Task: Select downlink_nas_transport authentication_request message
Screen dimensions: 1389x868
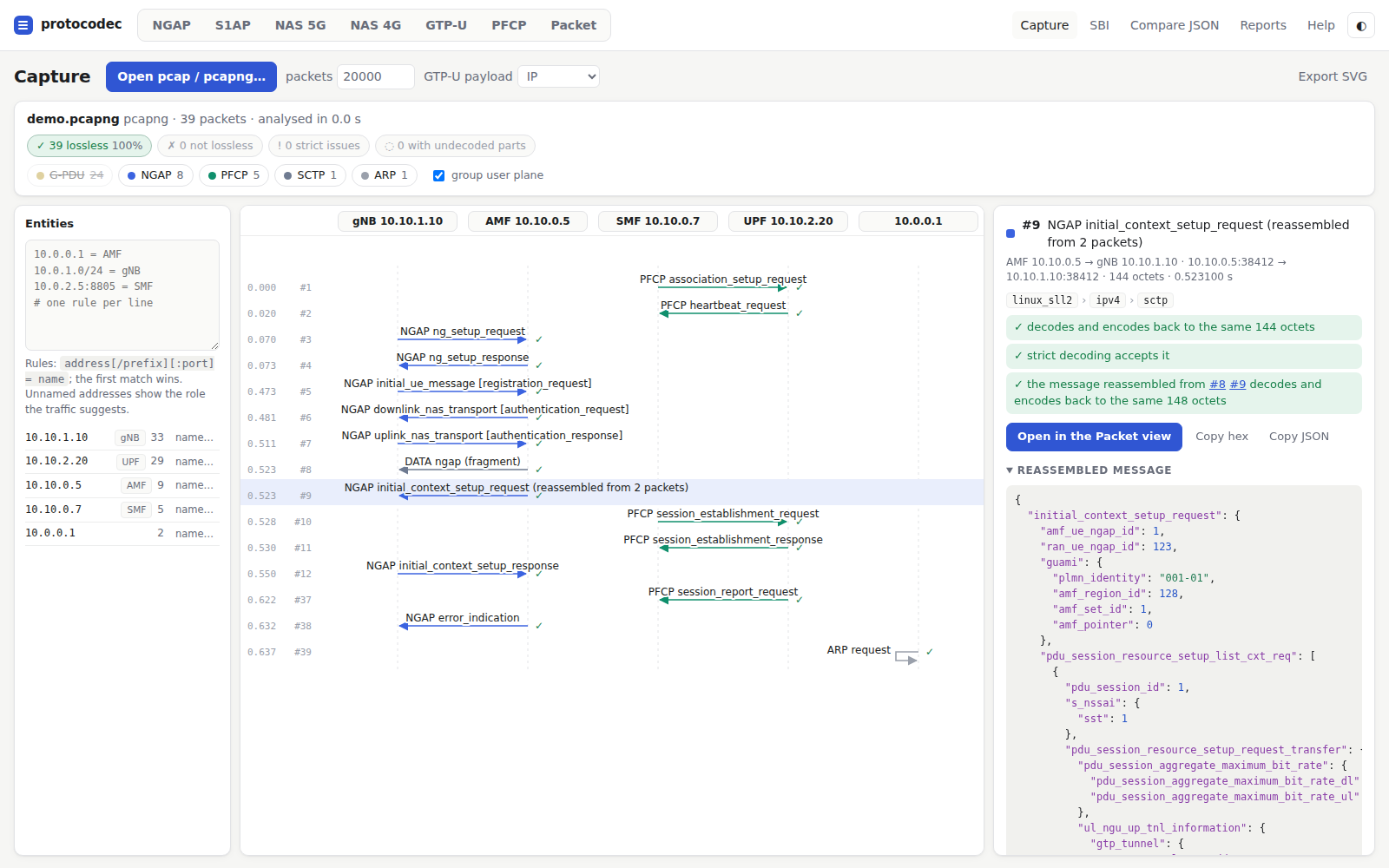Action: click(x=485, y=410)
